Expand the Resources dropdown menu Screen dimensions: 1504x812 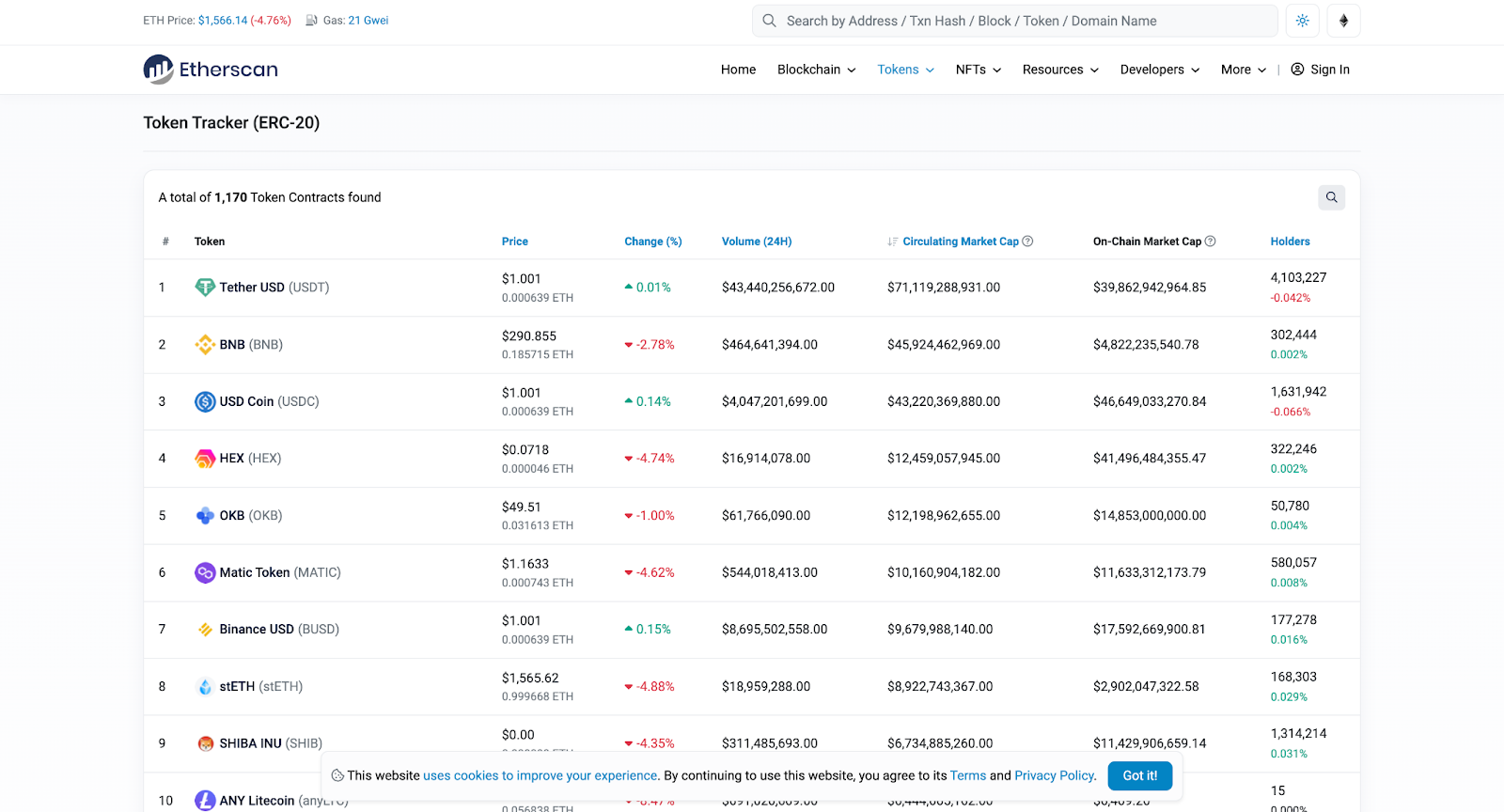[1060, 70]
